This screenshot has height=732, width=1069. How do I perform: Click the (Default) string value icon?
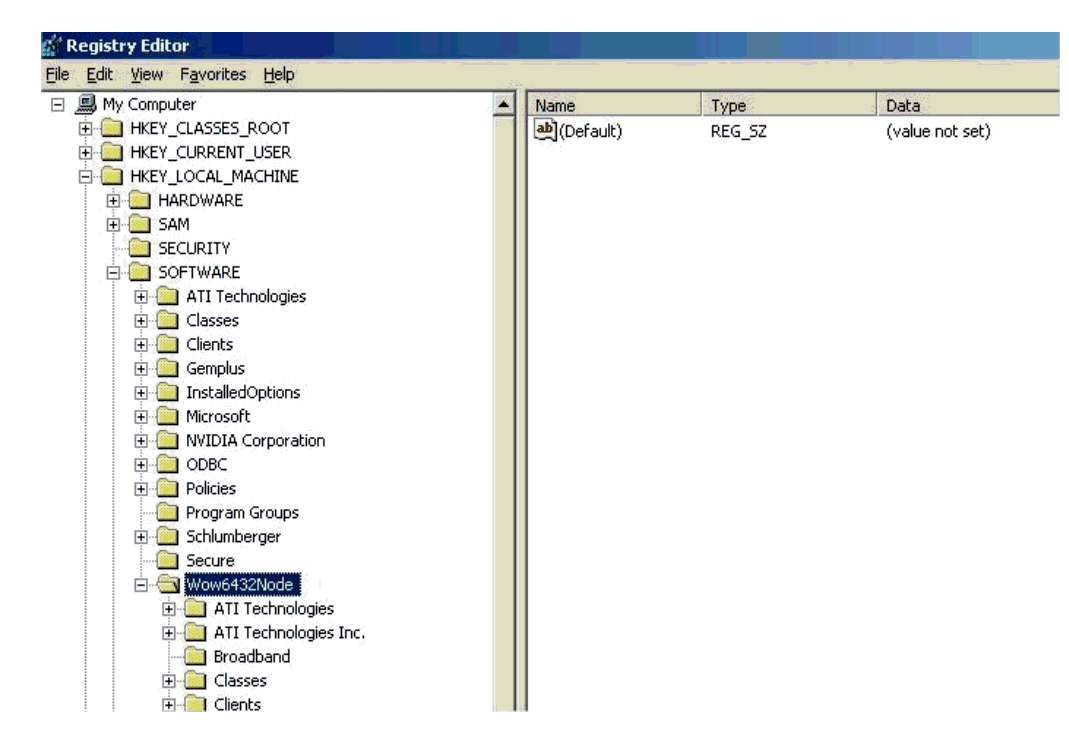545,130
